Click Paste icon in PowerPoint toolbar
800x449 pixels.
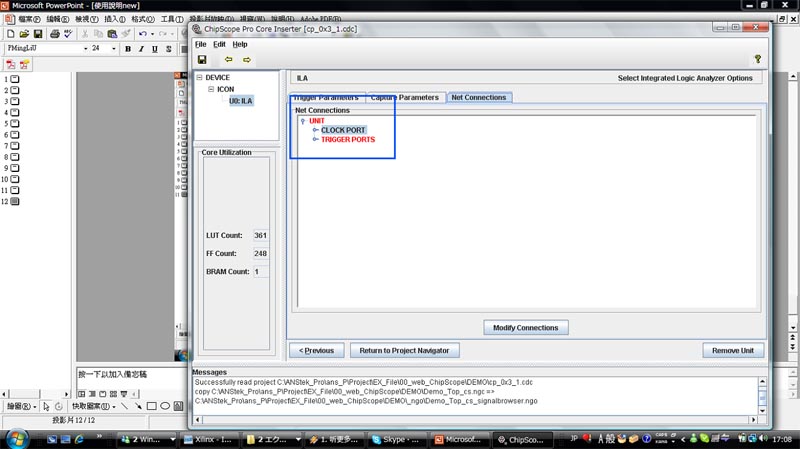click(x=112, y=34)
